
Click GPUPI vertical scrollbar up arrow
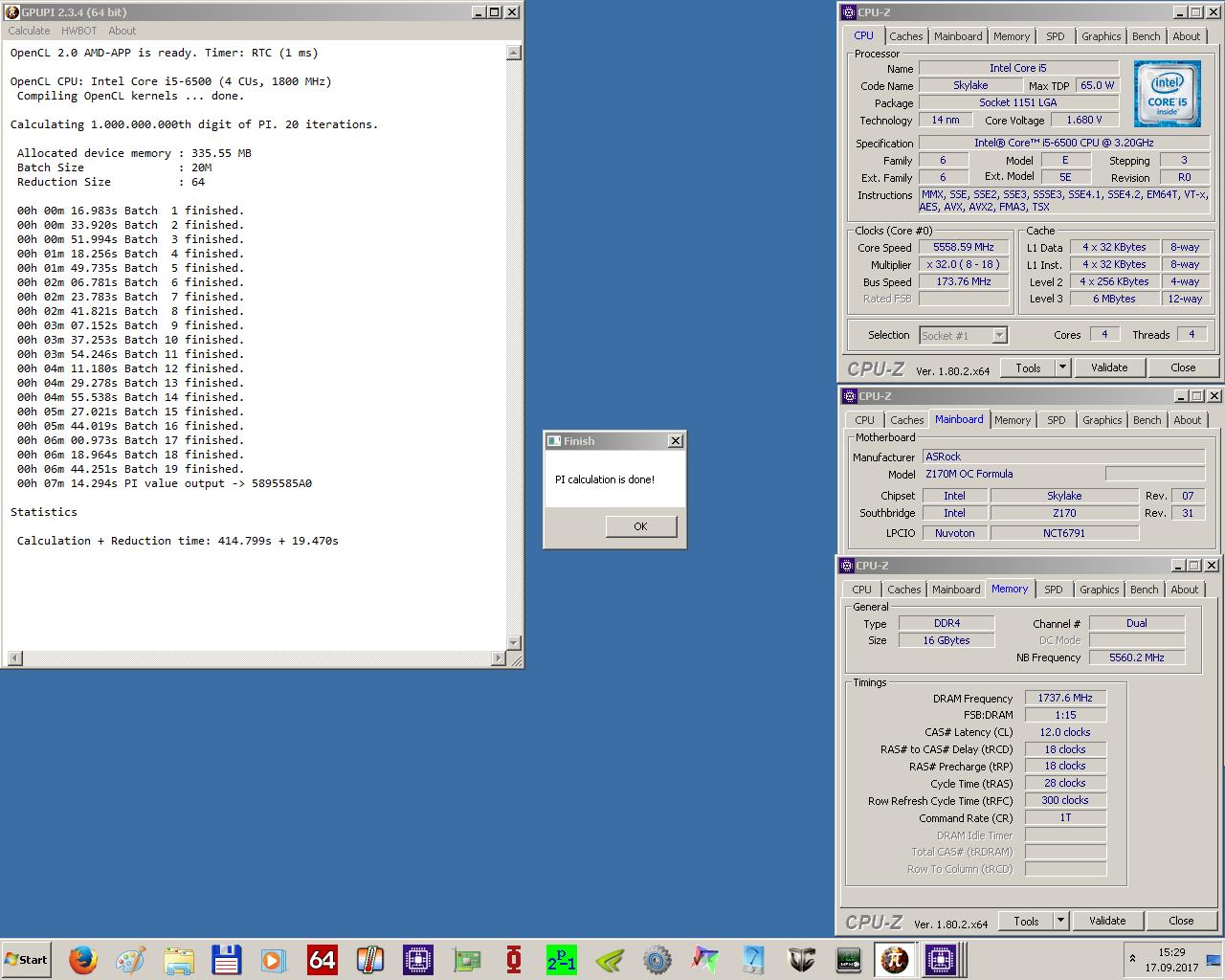coord(514,53)
